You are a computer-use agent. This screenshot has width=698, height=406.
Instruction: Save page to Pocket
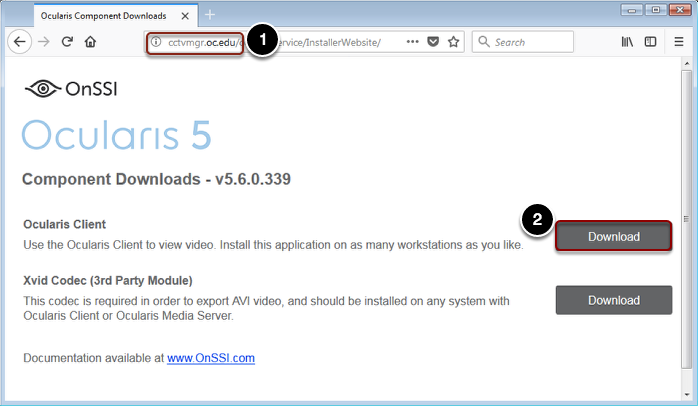(x=433, y=42)
